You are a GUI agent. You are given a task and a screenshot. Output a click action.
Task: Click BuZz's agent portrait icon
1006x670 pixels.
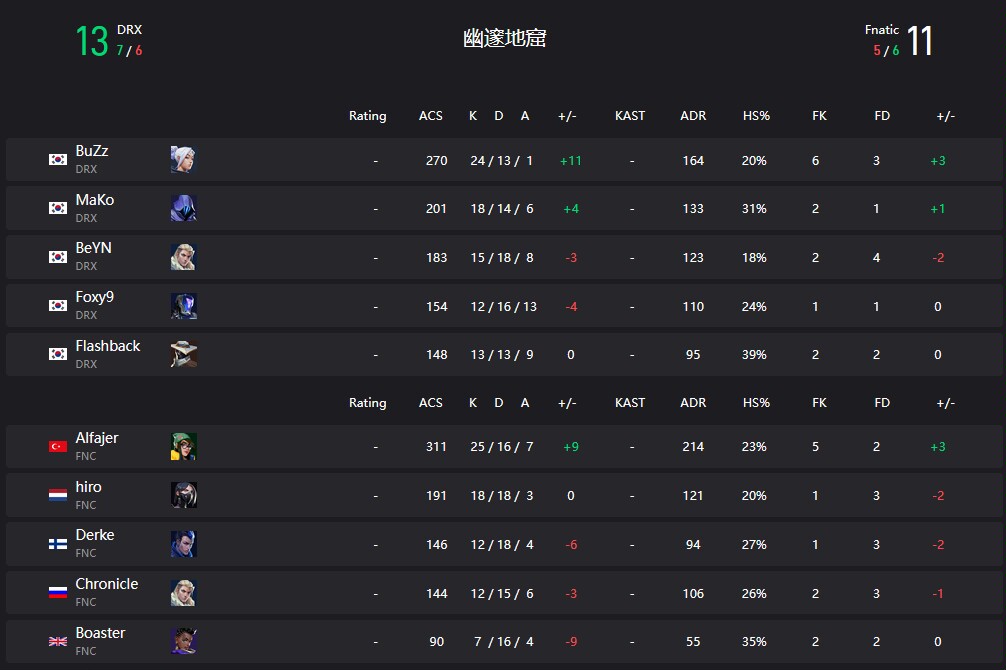(x=183, y=160)
